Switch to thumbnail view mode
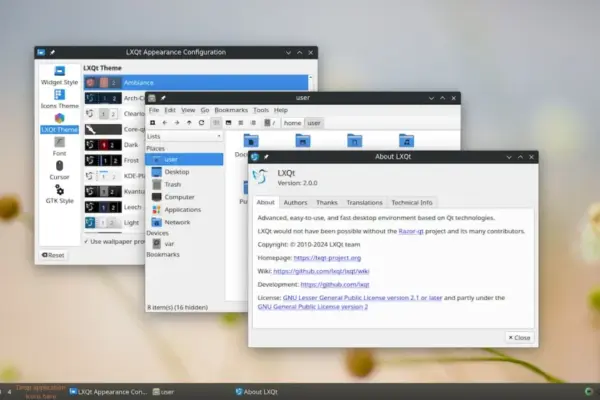The image size is (600, 400). pos(228,123)
